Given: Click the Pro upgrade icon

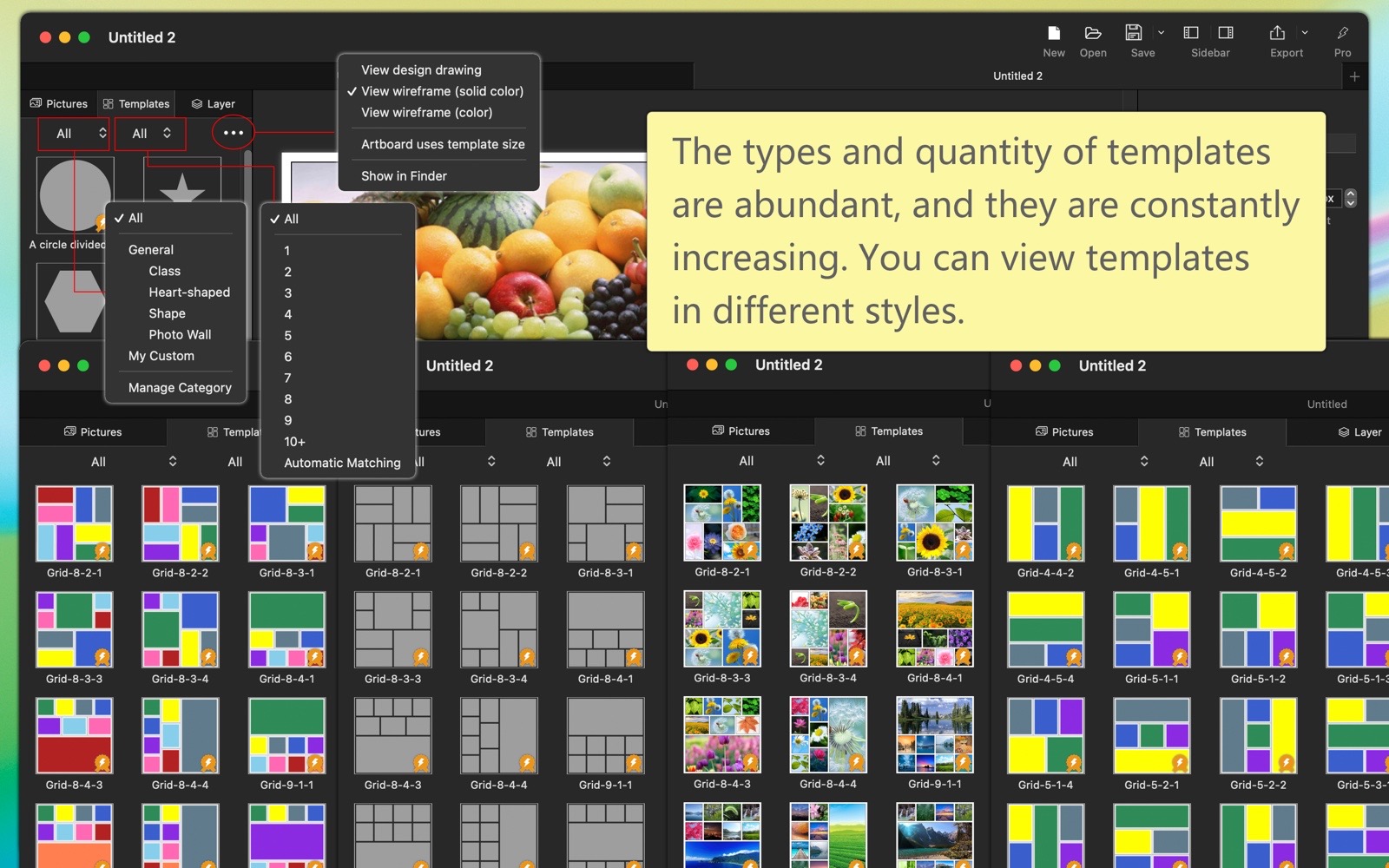Looking at the screenshot, I should 1342,34.
